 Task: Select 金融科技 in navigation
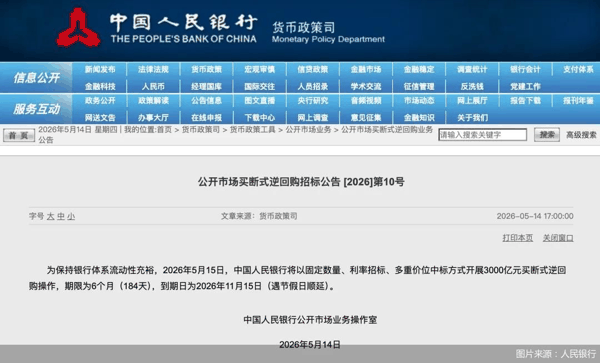pos(100,86)
